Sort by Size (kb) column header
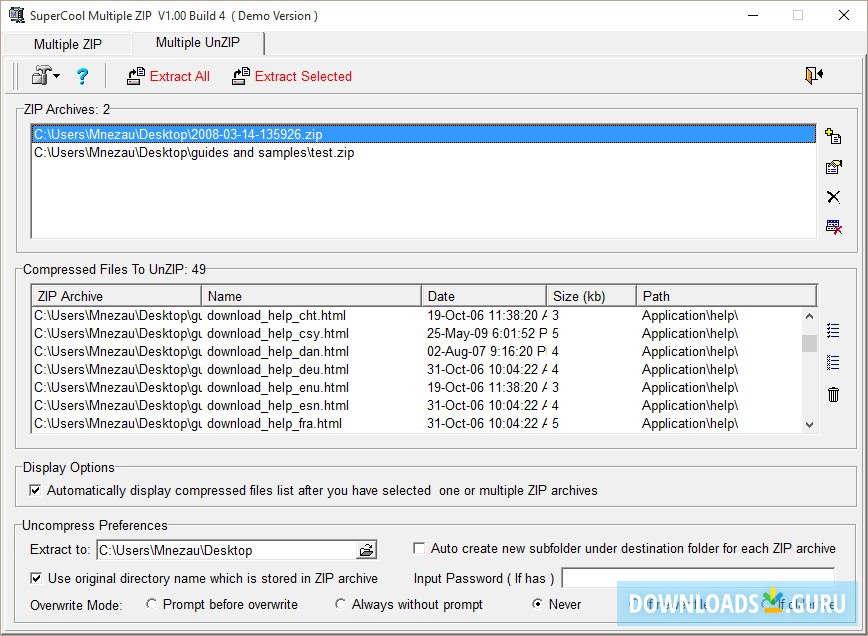Screen dimensions: 868x636 [591, 296]
